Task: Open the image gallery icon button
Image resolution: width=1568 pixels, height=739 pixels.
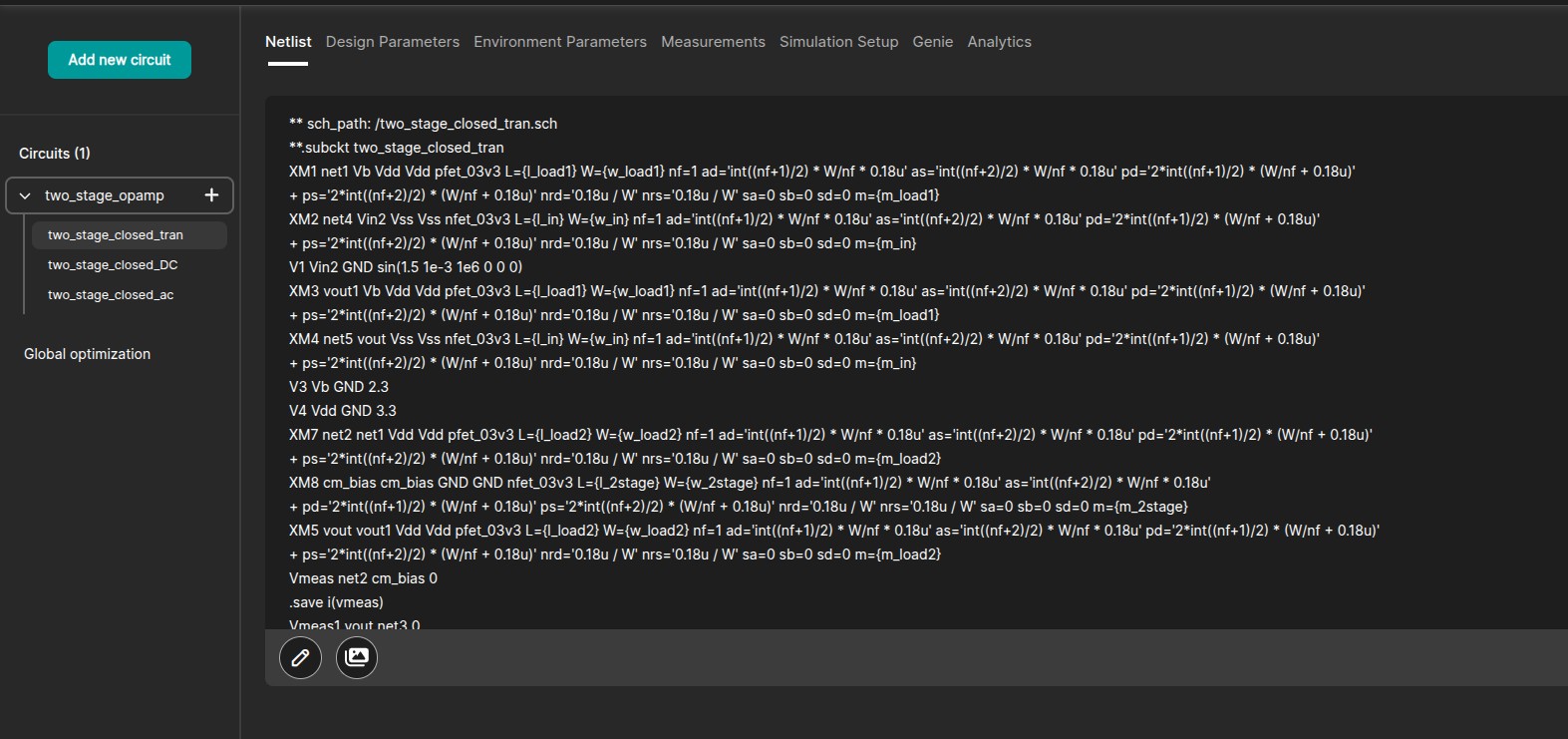Action: (x=357, y=657)
